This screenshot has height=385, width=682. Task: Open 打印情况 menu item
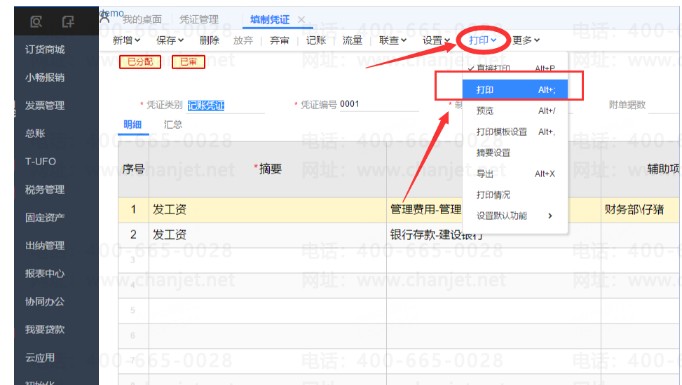click(x=515, y=194)
